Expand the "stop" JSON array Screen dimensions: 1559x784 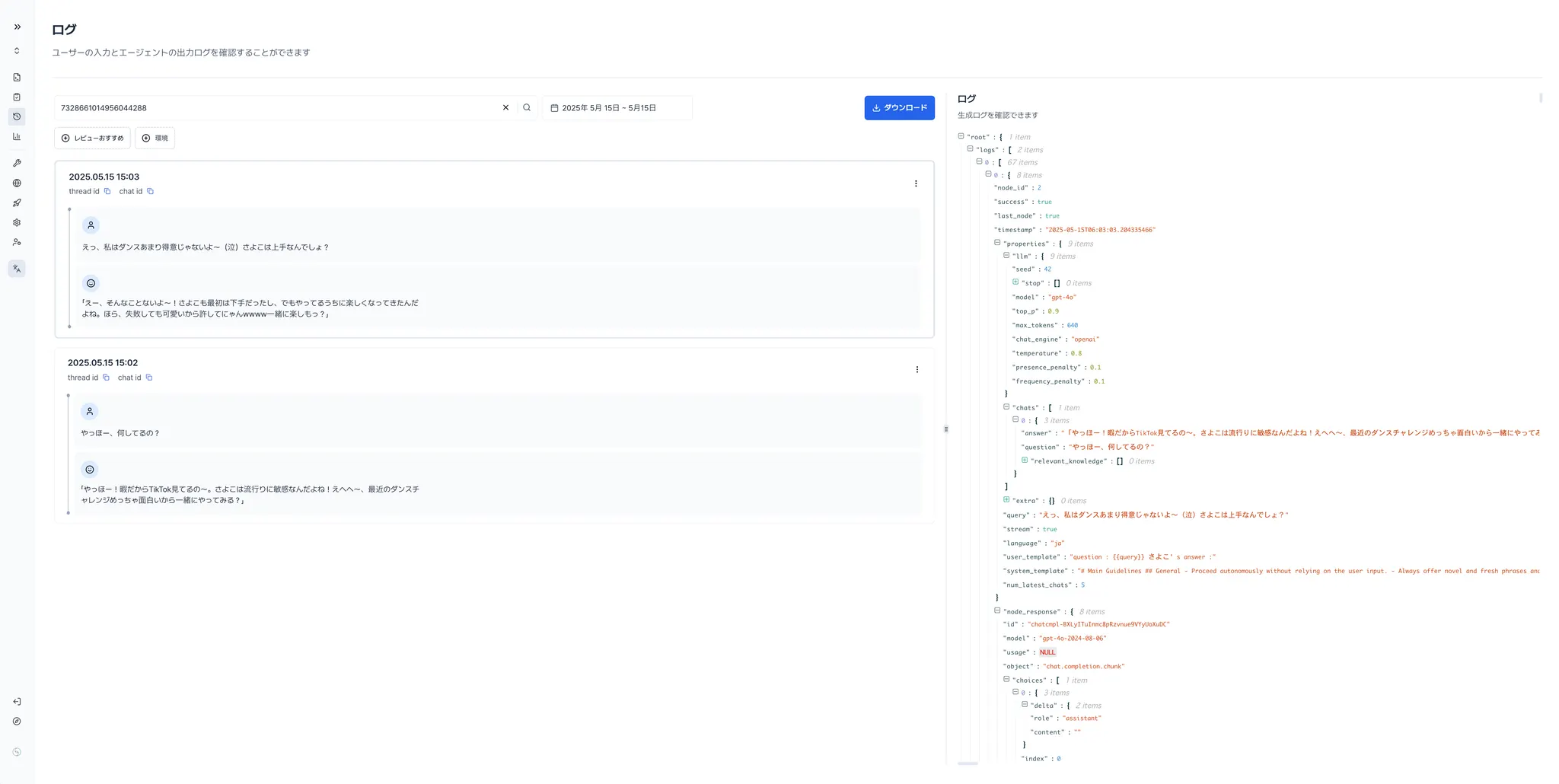click(x=1015, y=282)
